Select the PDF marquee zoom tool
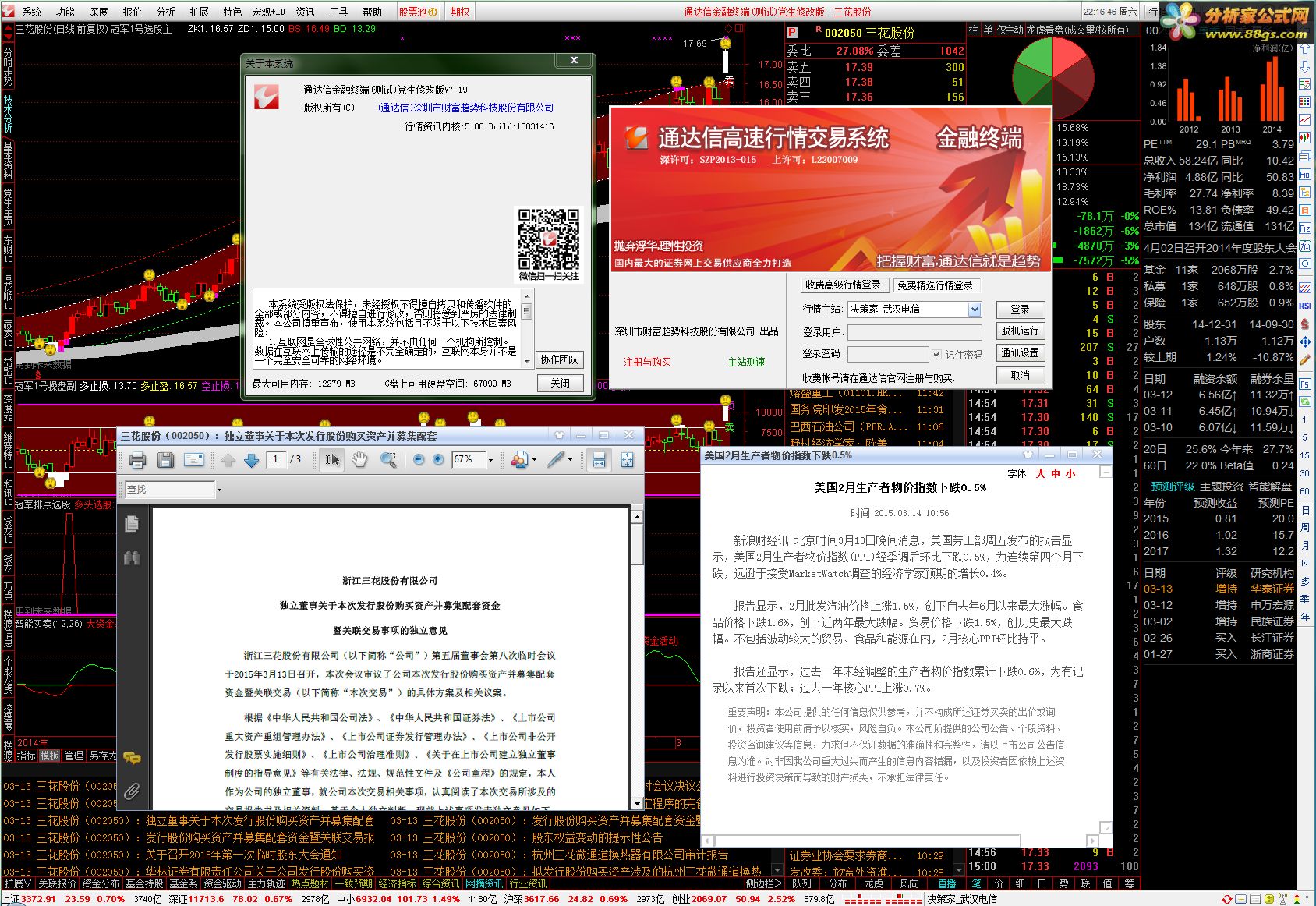The image size is (1316, 906). [387, 460]
